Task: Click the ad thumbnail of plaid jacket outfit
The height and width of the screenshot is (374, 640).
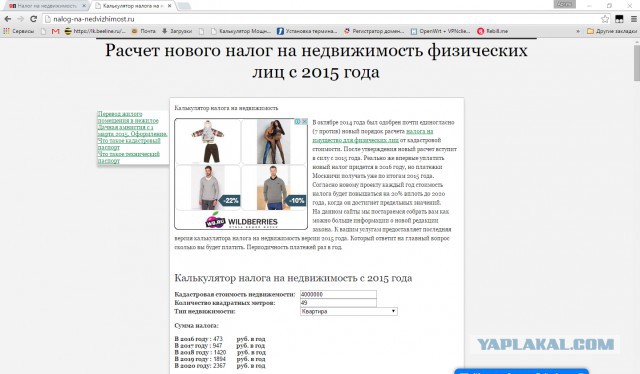Action: [208, 142]
